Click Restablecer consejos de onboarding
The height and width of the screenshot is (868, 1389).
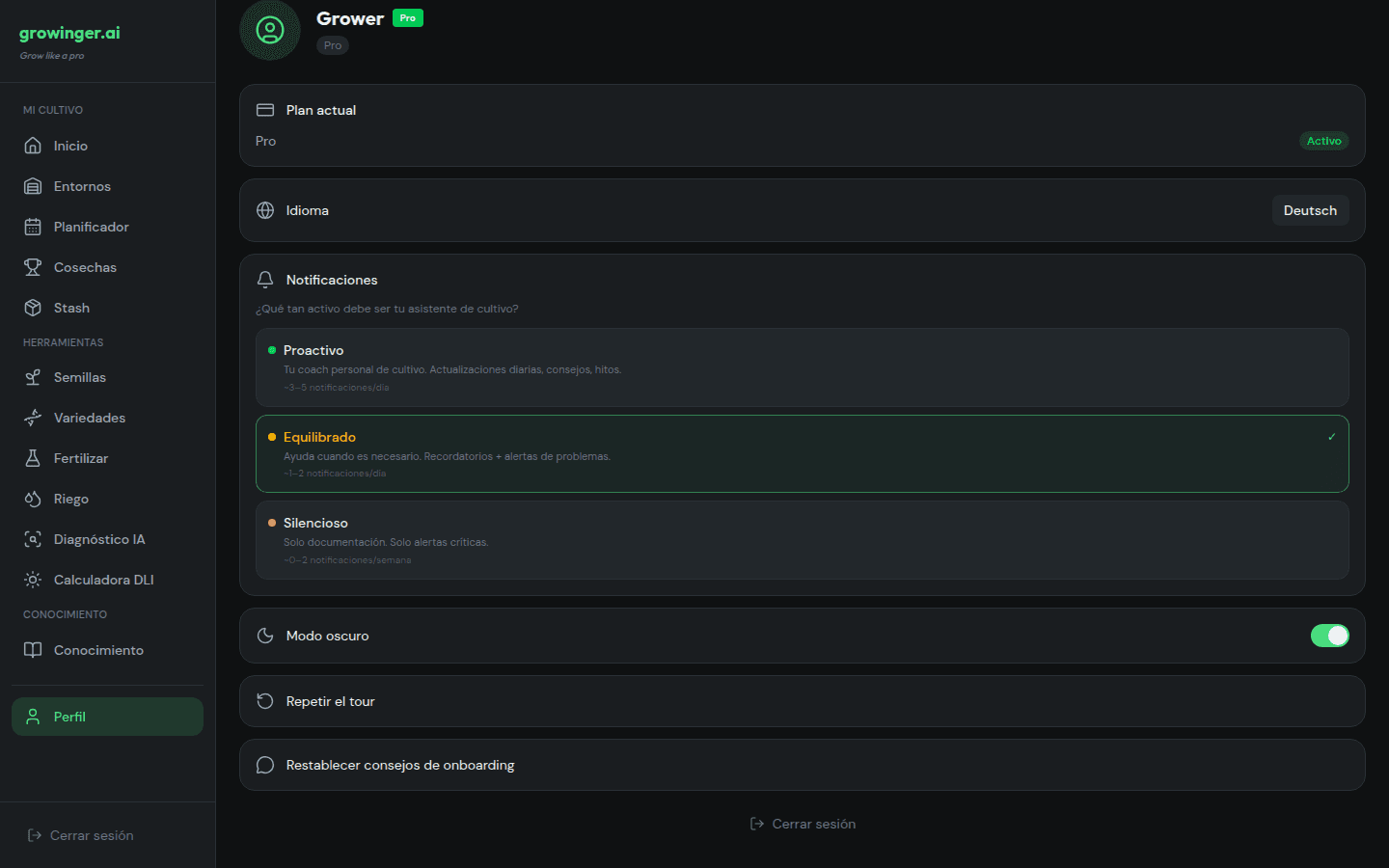pos(802,765)
